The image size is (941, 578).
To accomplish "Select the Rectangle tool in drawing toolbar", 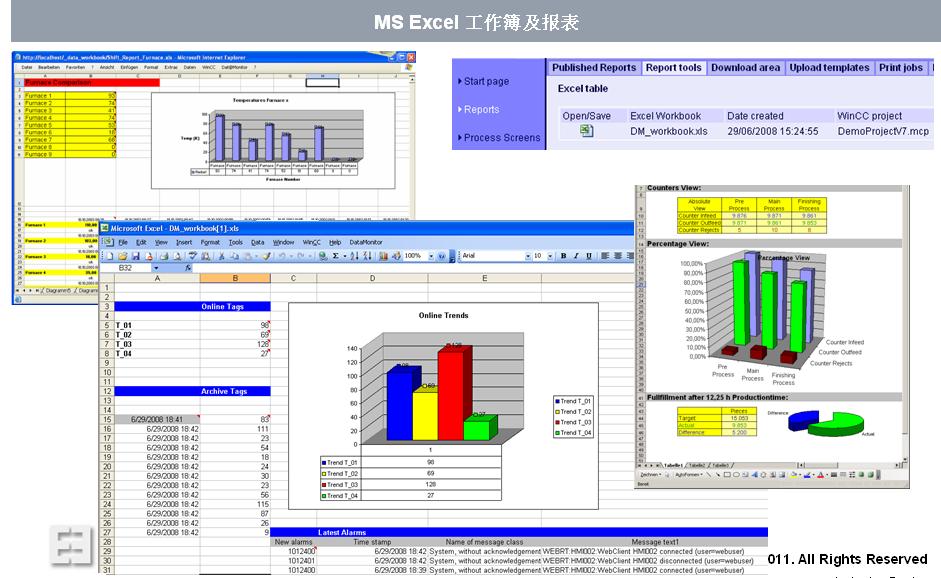I will coord(727,475).
